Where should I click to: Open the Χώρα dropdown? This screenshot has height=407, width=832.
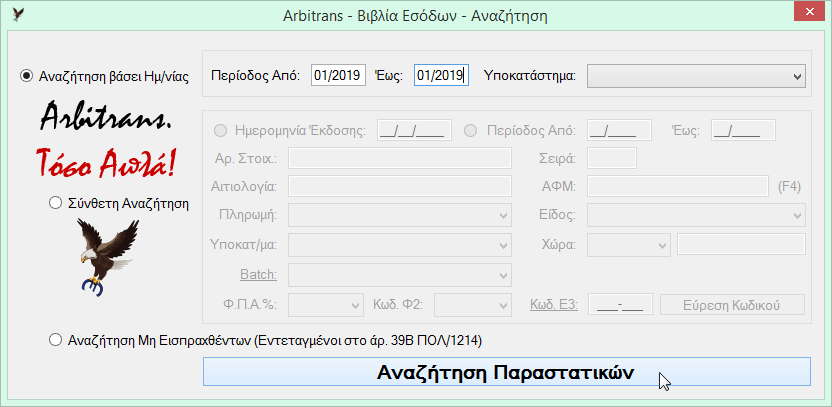tap(629, 245)
